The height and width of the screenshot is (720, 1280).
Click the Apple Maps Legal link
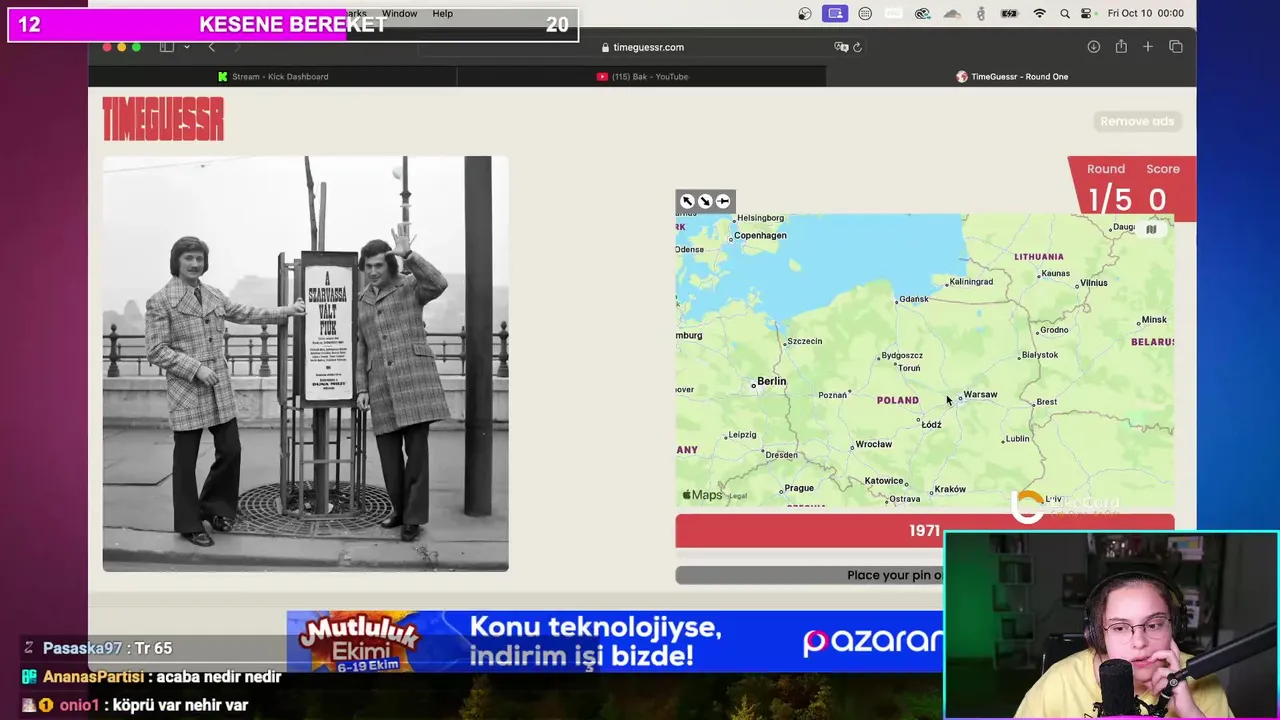[x=738, y=496]
